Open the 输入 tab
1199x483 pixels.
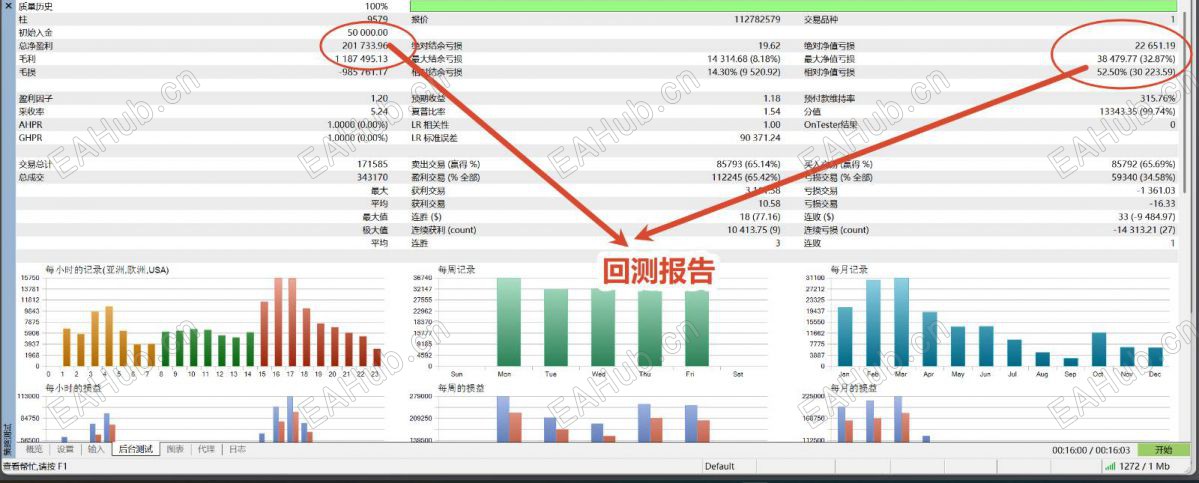pos(96,449)
